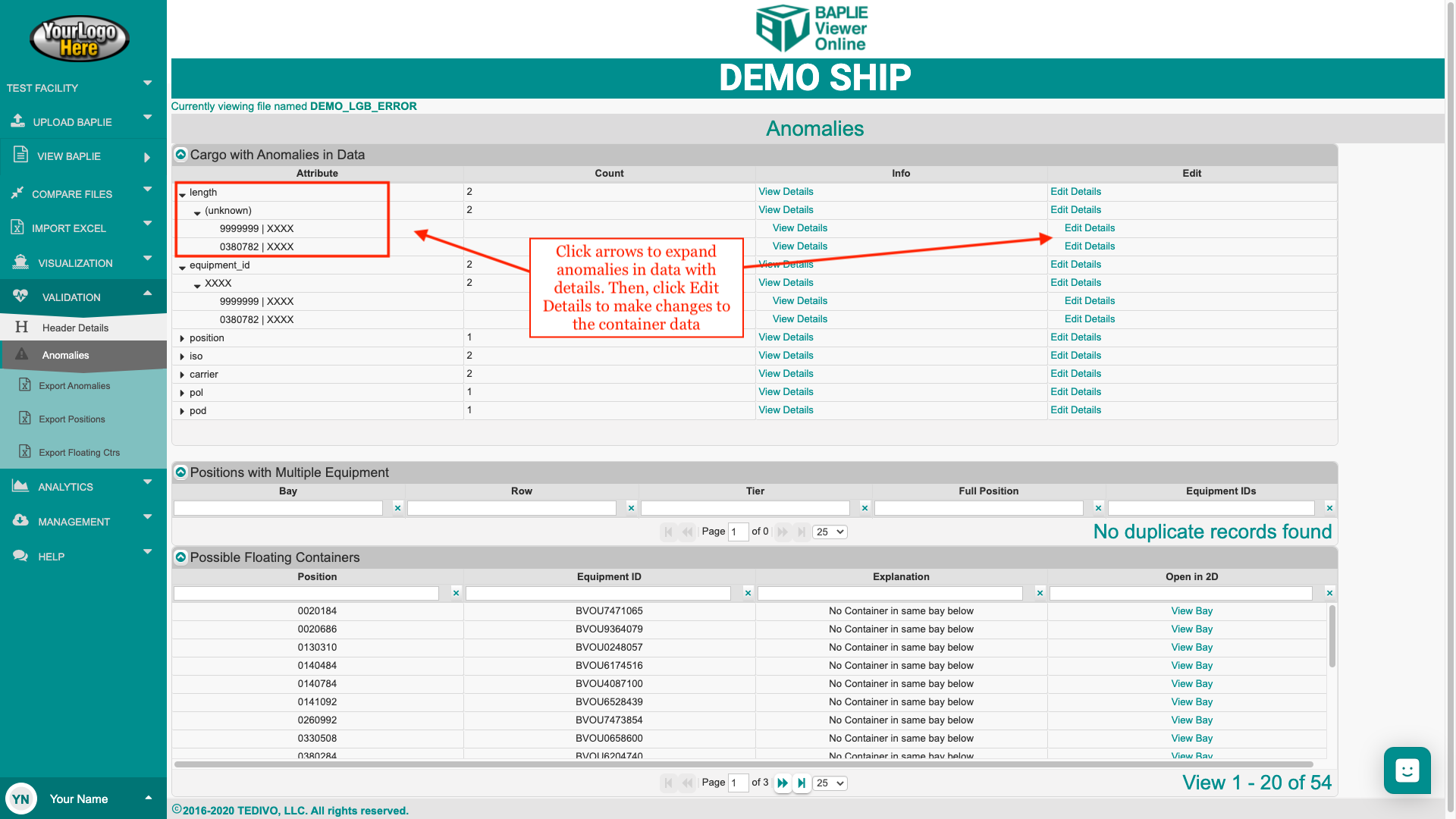Screen dimensions: 1456x819
Task: Click View Bay for position 0130310
Action: 1191,647
